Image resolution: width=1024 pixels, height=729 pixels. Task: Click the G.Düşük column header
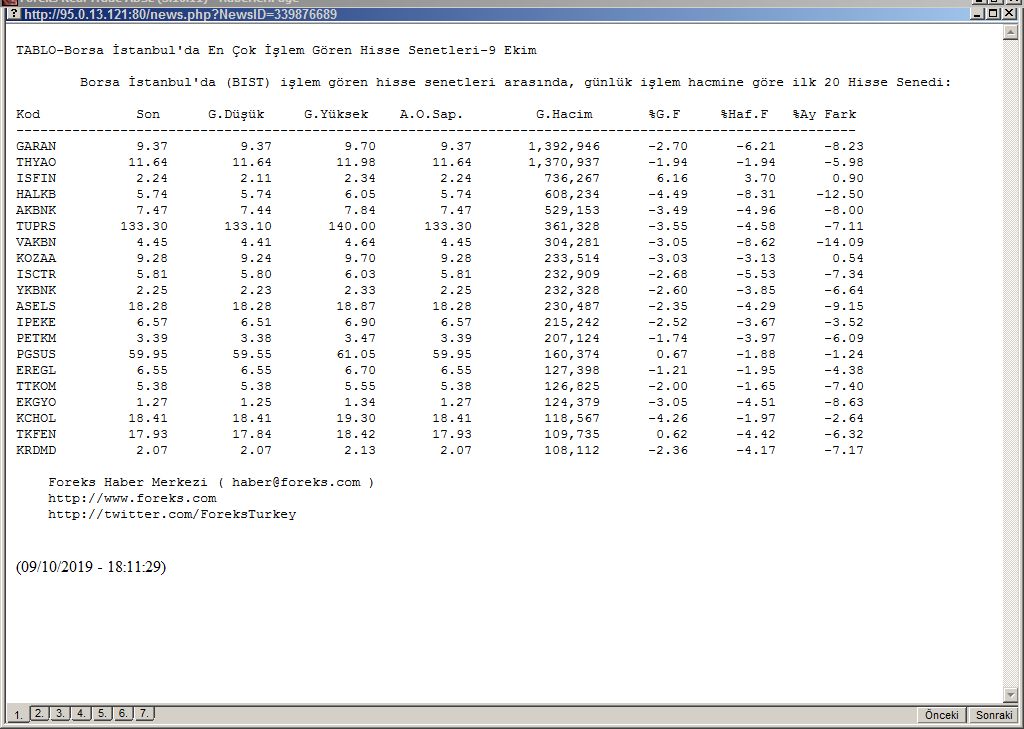[236, 114]
